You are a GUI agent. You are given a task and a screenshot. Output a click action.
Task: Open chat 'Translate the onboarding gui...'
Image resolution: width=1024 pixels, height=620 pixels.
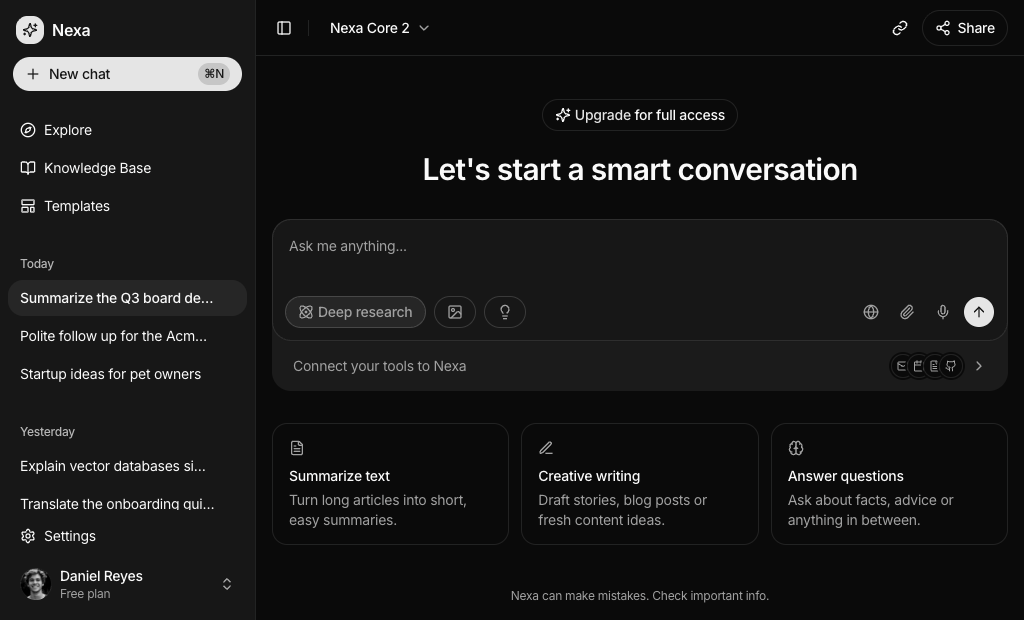127,504
